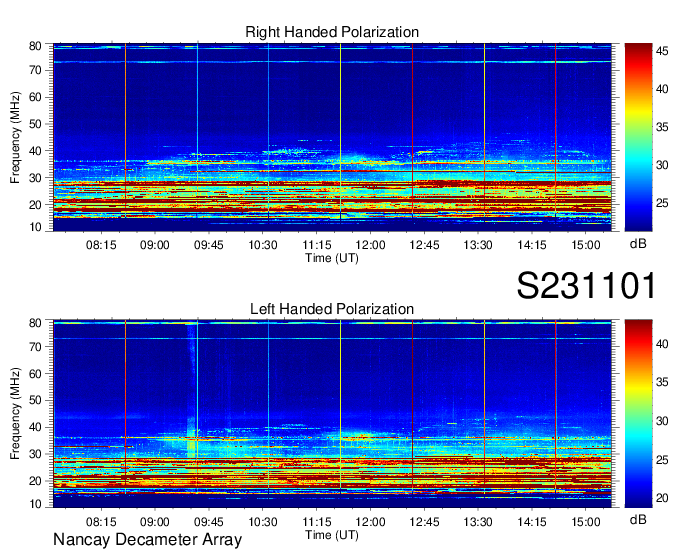This screenshot has height=552, width=680.
Task: Click the 80 MHz tick on Left Handed plot
Action: click(x=35, y=323)
